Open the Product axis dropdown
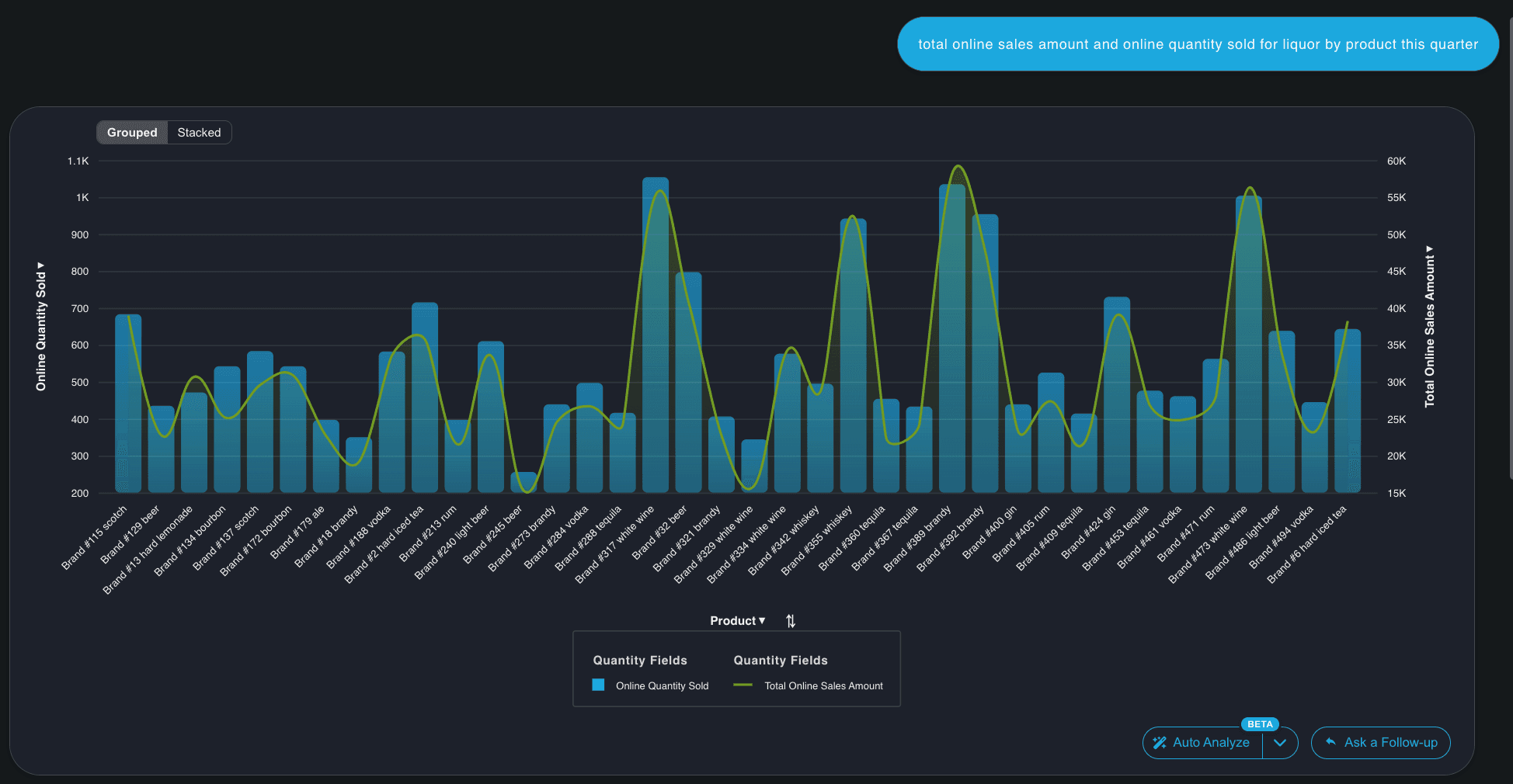 tap(737, 621)
